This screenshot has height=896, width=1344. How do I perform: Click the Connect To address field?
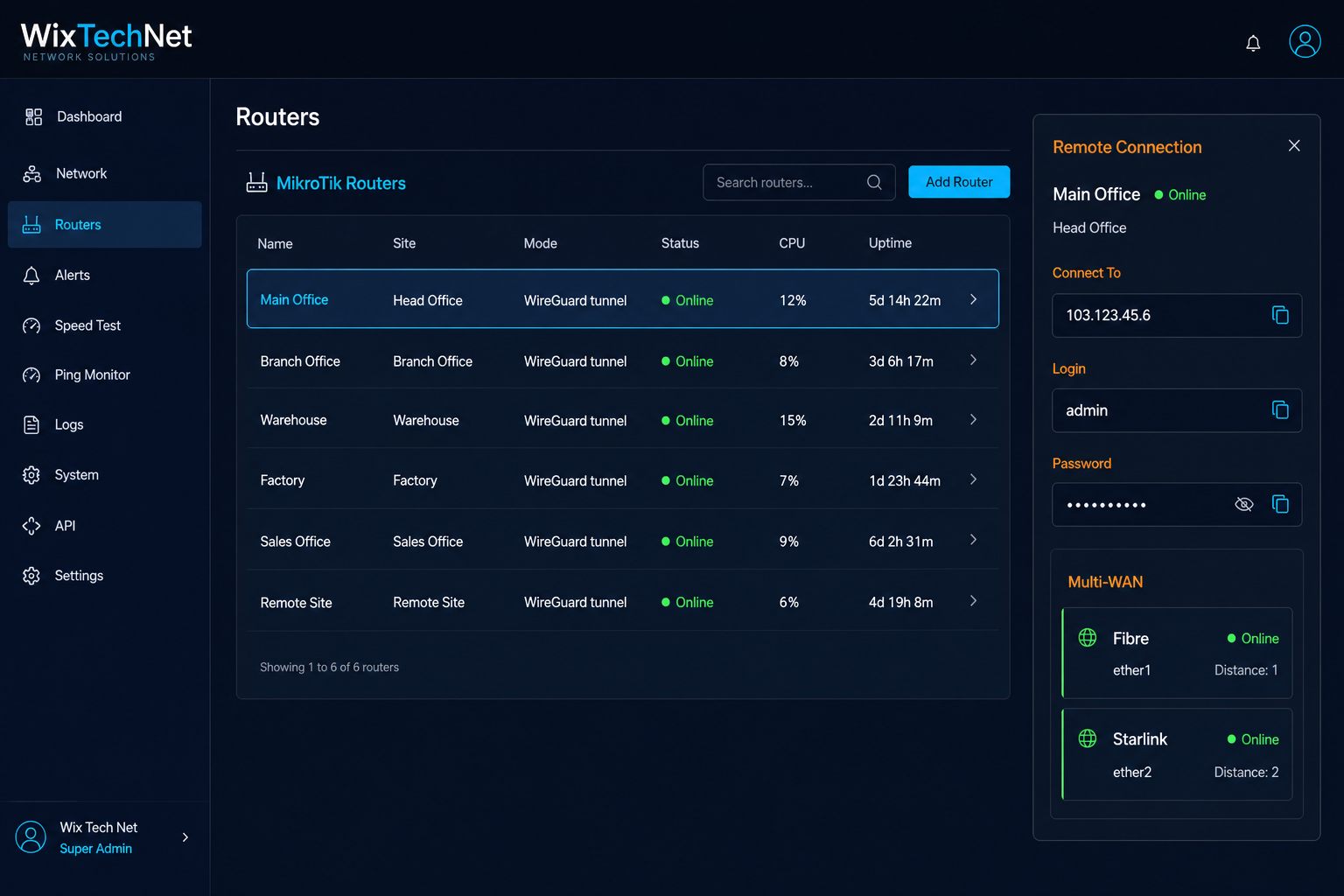point(1177,315)
